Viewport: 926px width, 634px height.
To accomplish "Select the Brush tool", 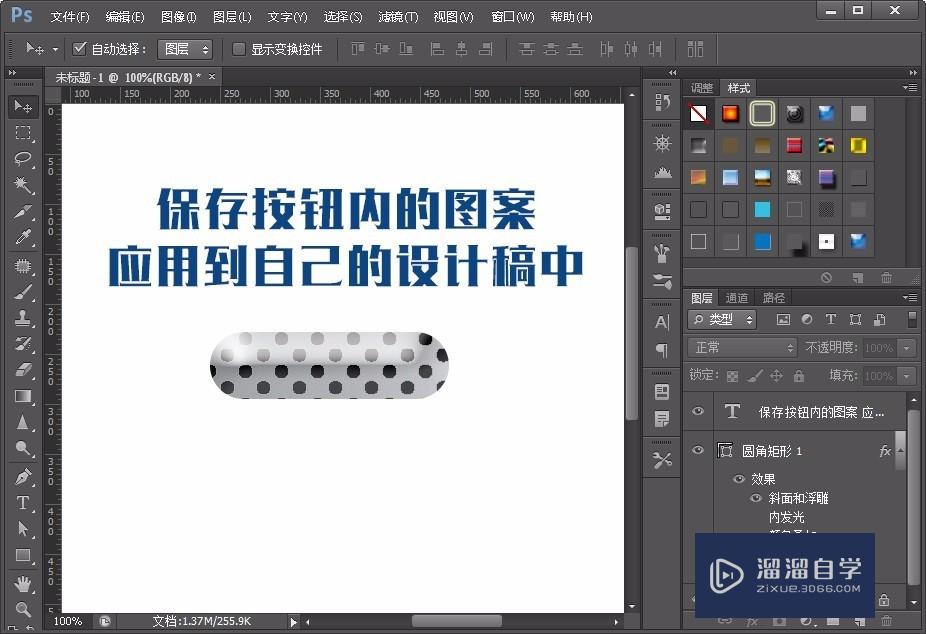I will (23, 292).
